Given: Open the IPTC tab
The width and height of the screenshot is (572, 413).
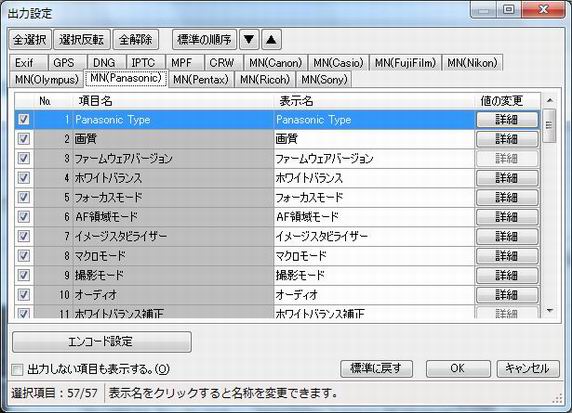Looking at the screenshot, I should pos(146,63).
